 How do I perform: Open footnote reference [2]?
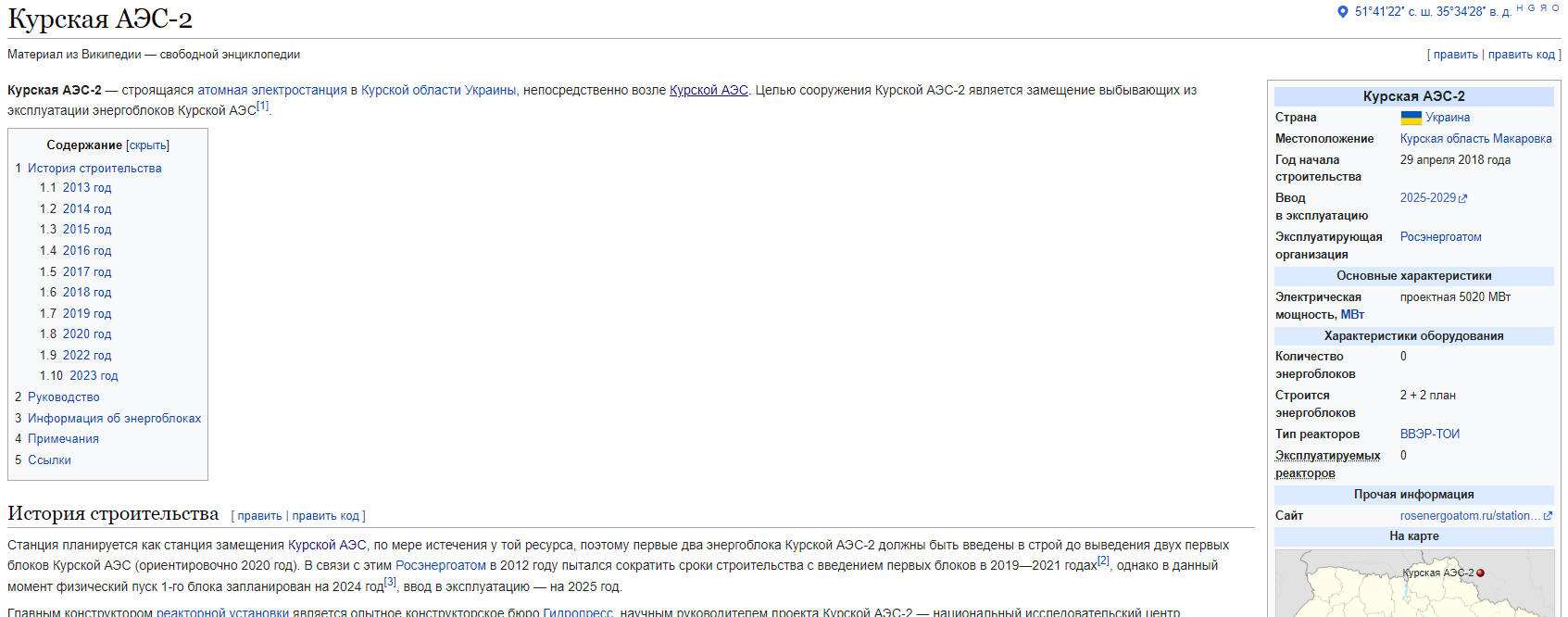[1103, 561]
